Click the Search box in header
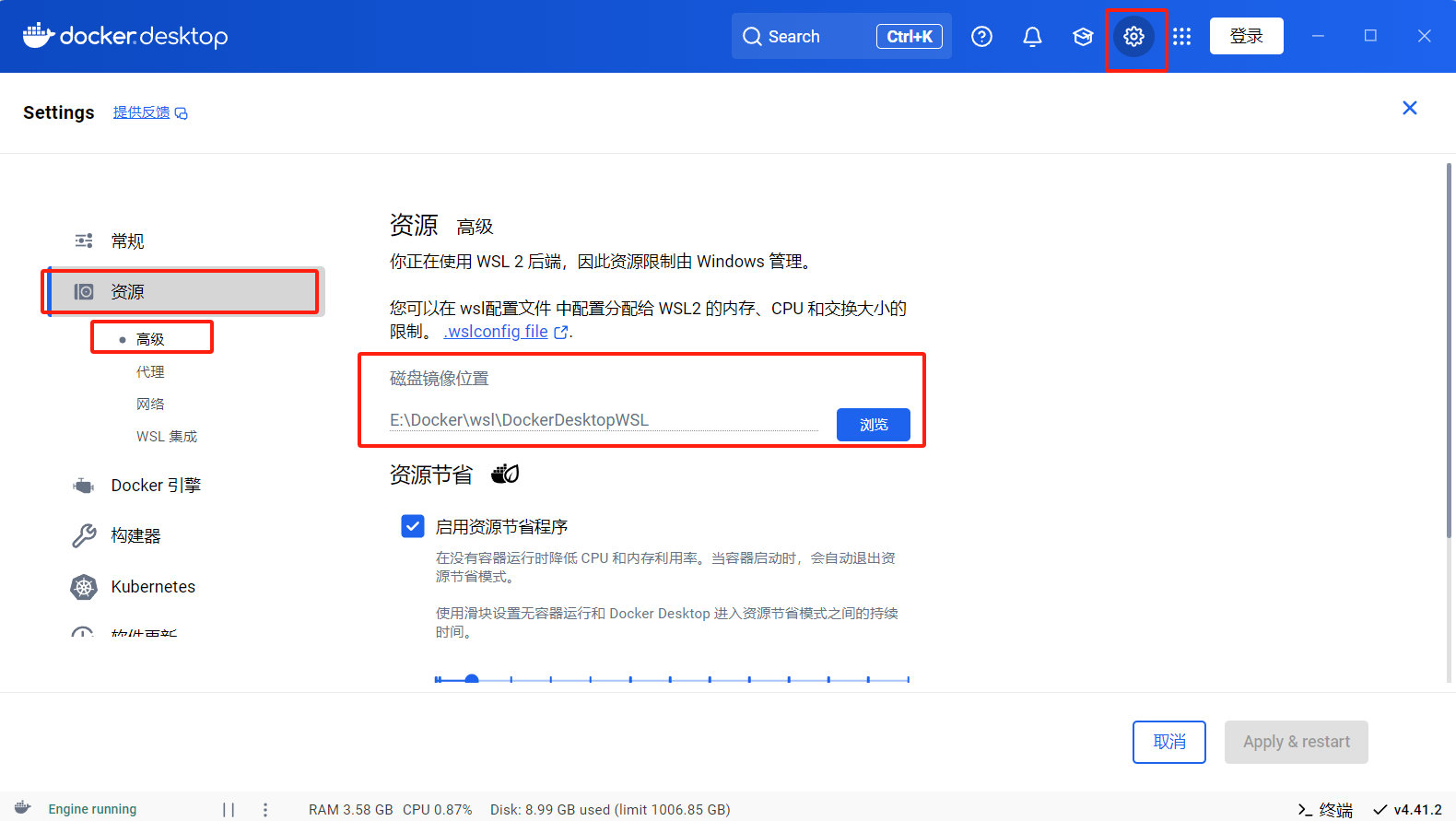 click(841, 36)
